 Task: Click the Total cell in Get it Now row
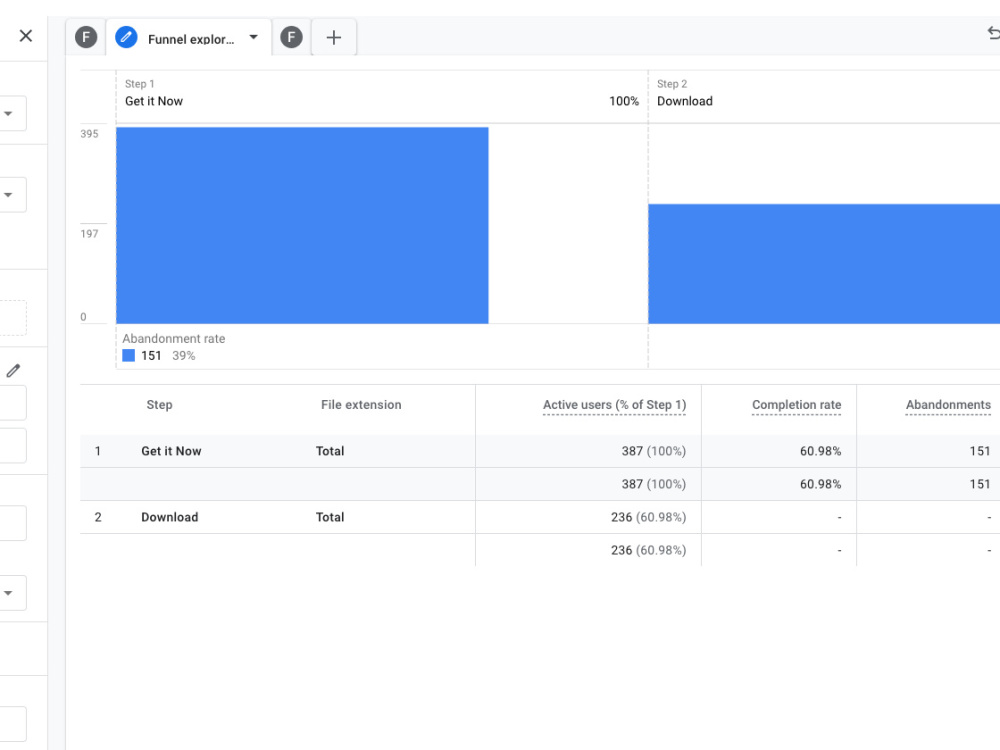click(330, 451)
